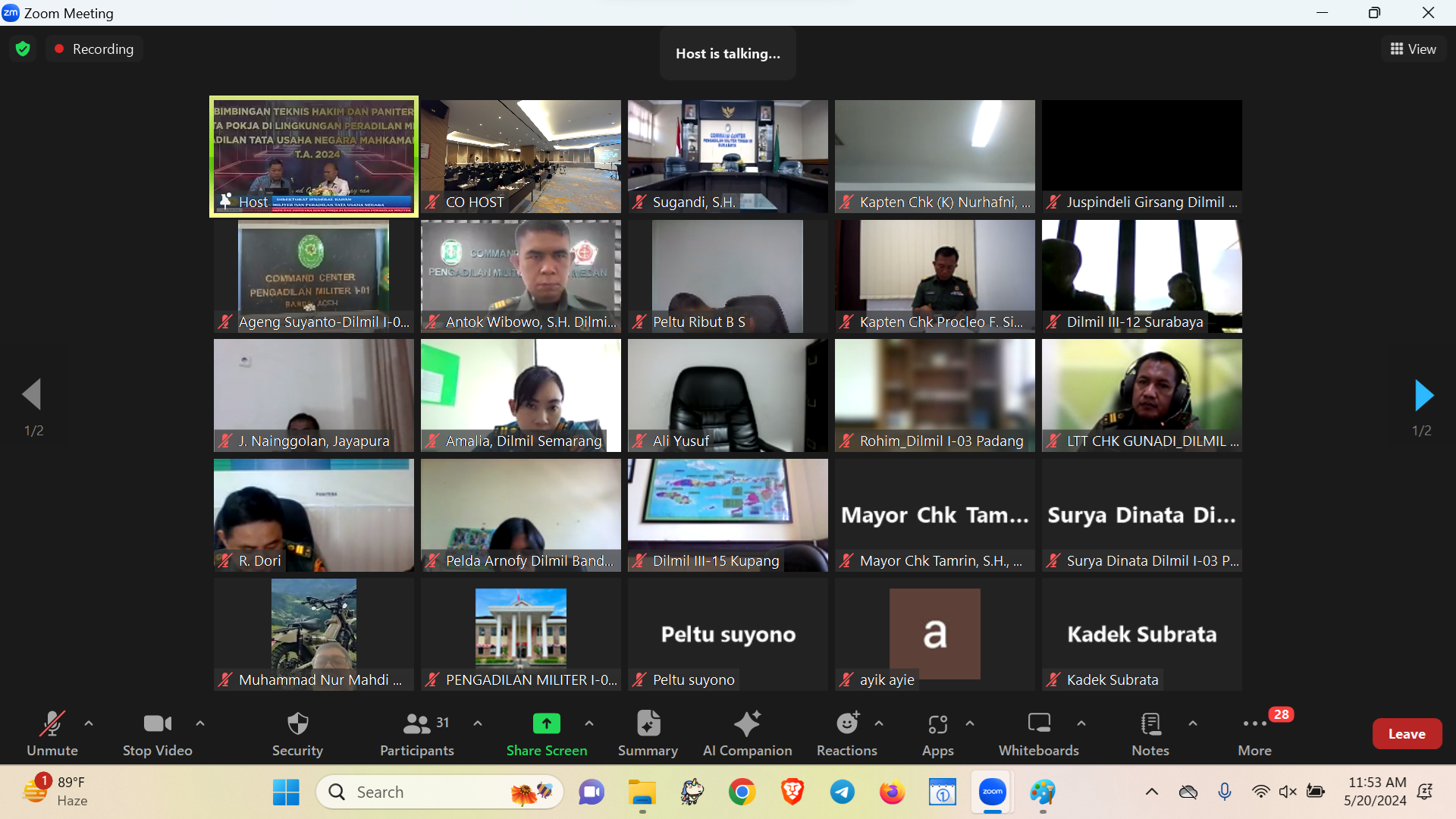Open Google Chrome from taskbar

pos(742,792)
